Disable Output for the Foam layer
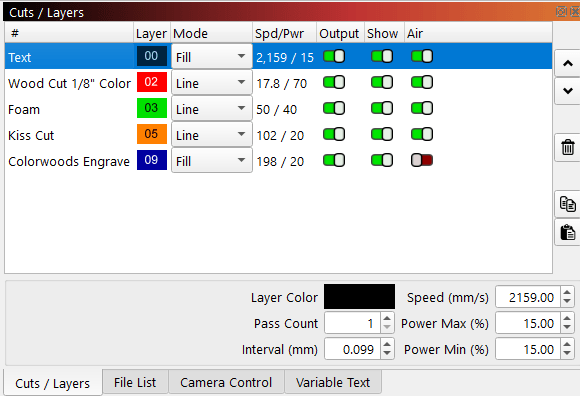 coord(334,108)
